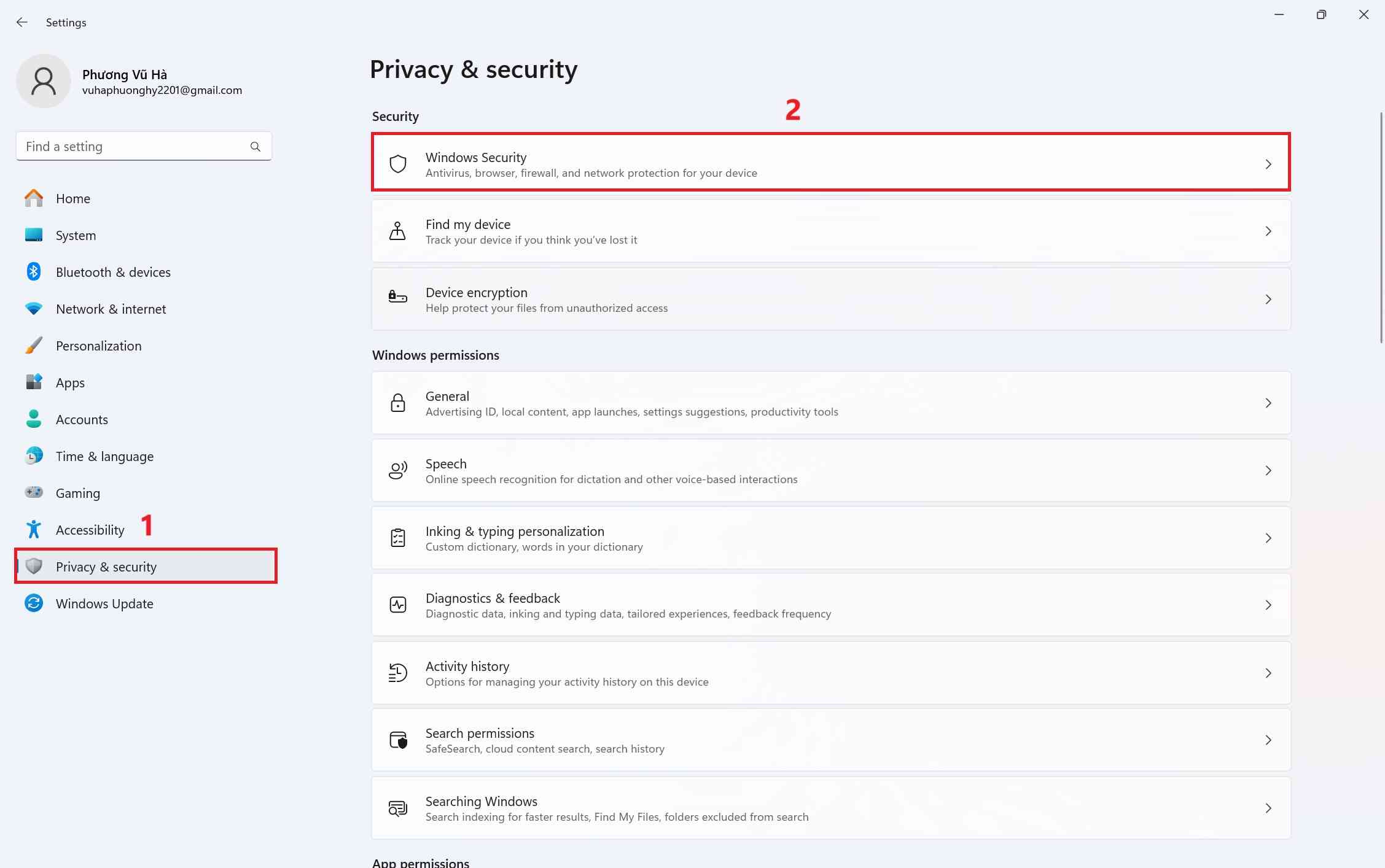1385x868 pixels.
Task: Click the Windows Security shield icon
Action: [x=398, y=164]
